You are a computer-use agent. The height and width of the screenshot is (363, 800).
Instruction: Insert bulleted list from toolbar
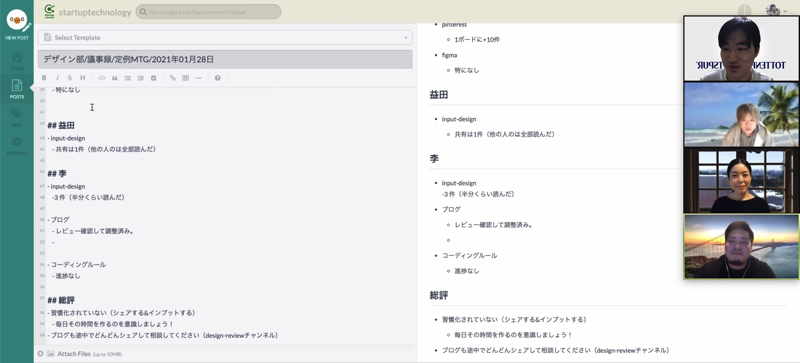[128, 78]
